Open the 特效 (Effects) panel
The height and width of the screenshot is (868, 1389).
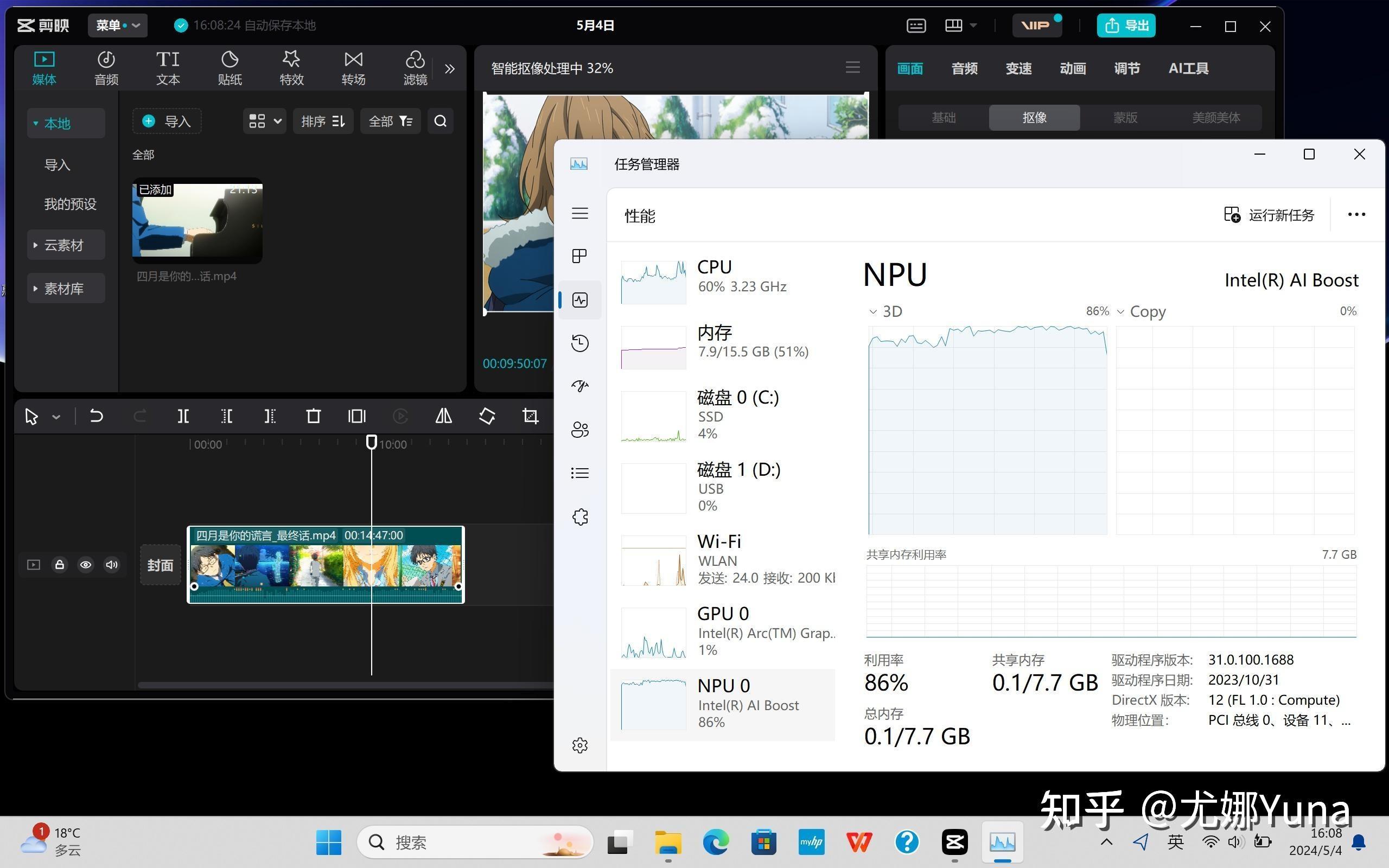[x=291, y=67]
